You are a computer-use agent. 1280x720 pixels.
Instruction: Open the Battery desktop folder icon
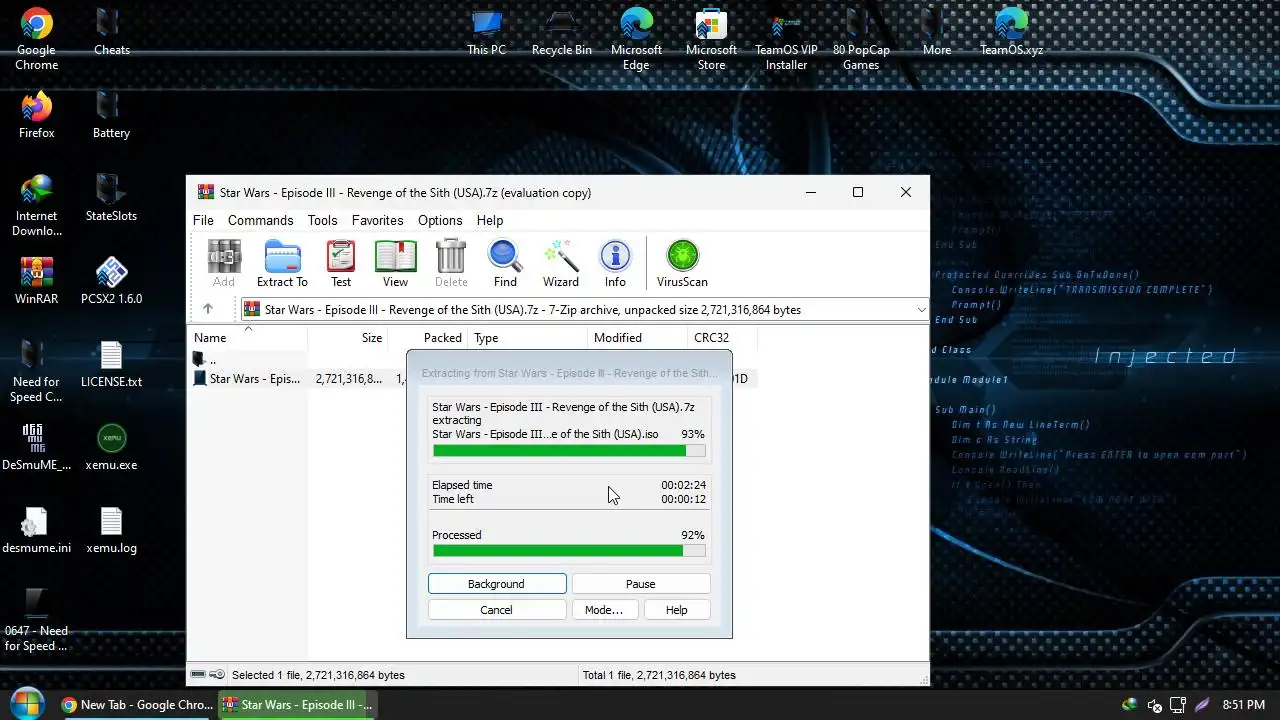coord(111,115)
